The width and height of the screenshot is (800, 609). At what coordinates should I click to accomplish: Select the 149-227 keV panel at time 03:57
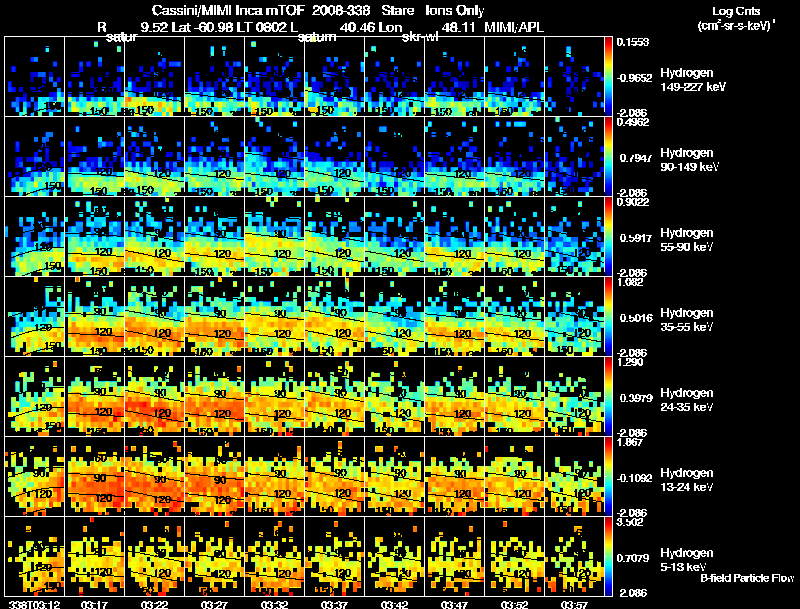[x=574, y=76]
